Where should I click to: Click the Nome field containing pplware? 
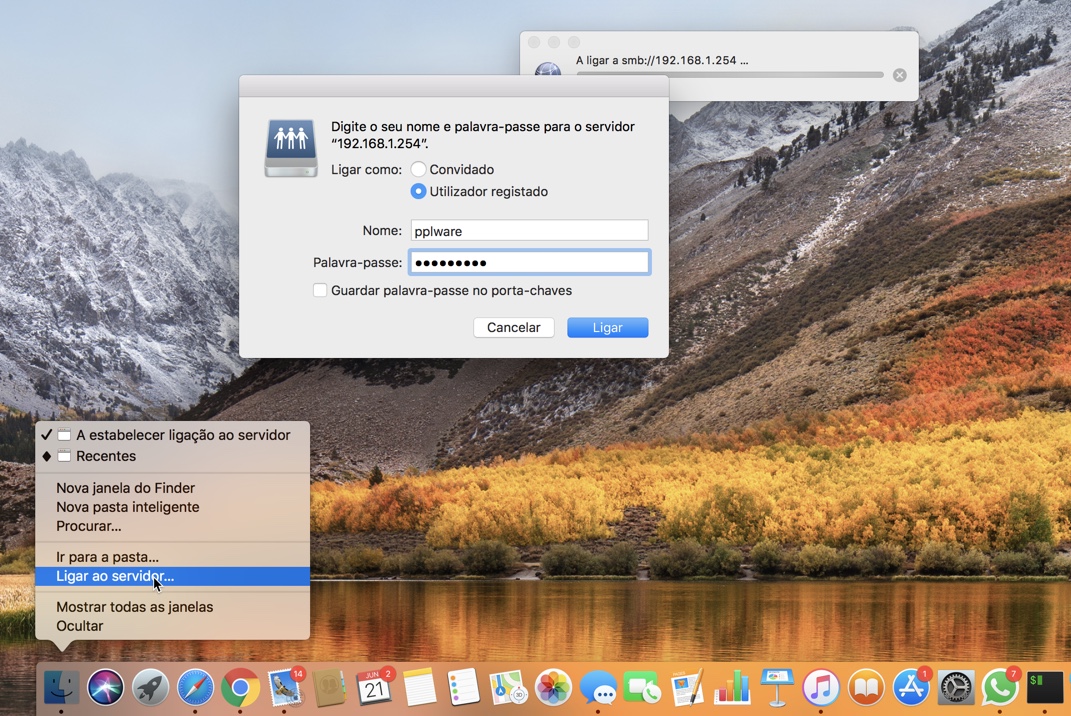point(529,230)
